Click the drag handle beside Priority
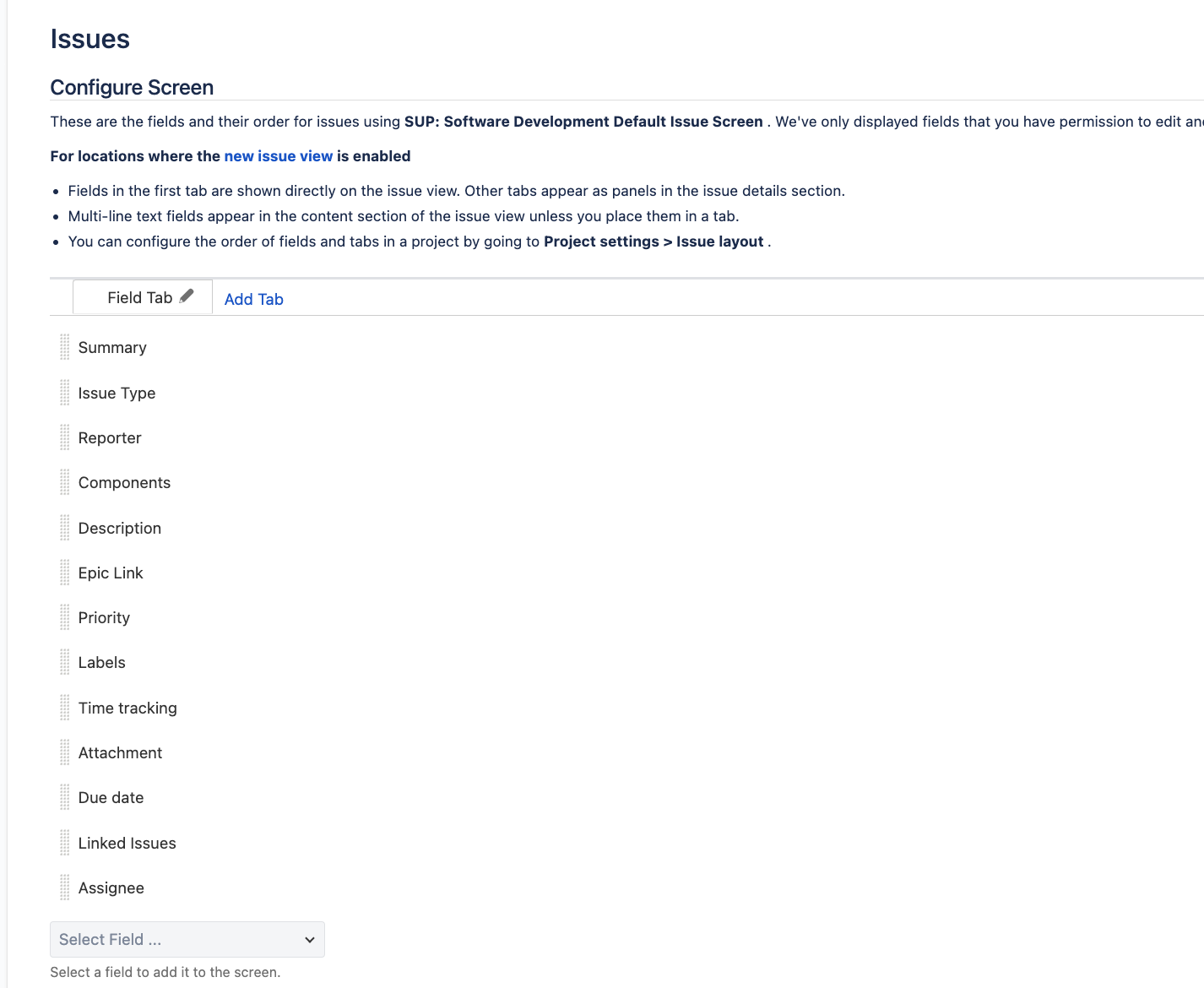The height and width of the screenshot is (988, 1204). (x=65, y=617)
